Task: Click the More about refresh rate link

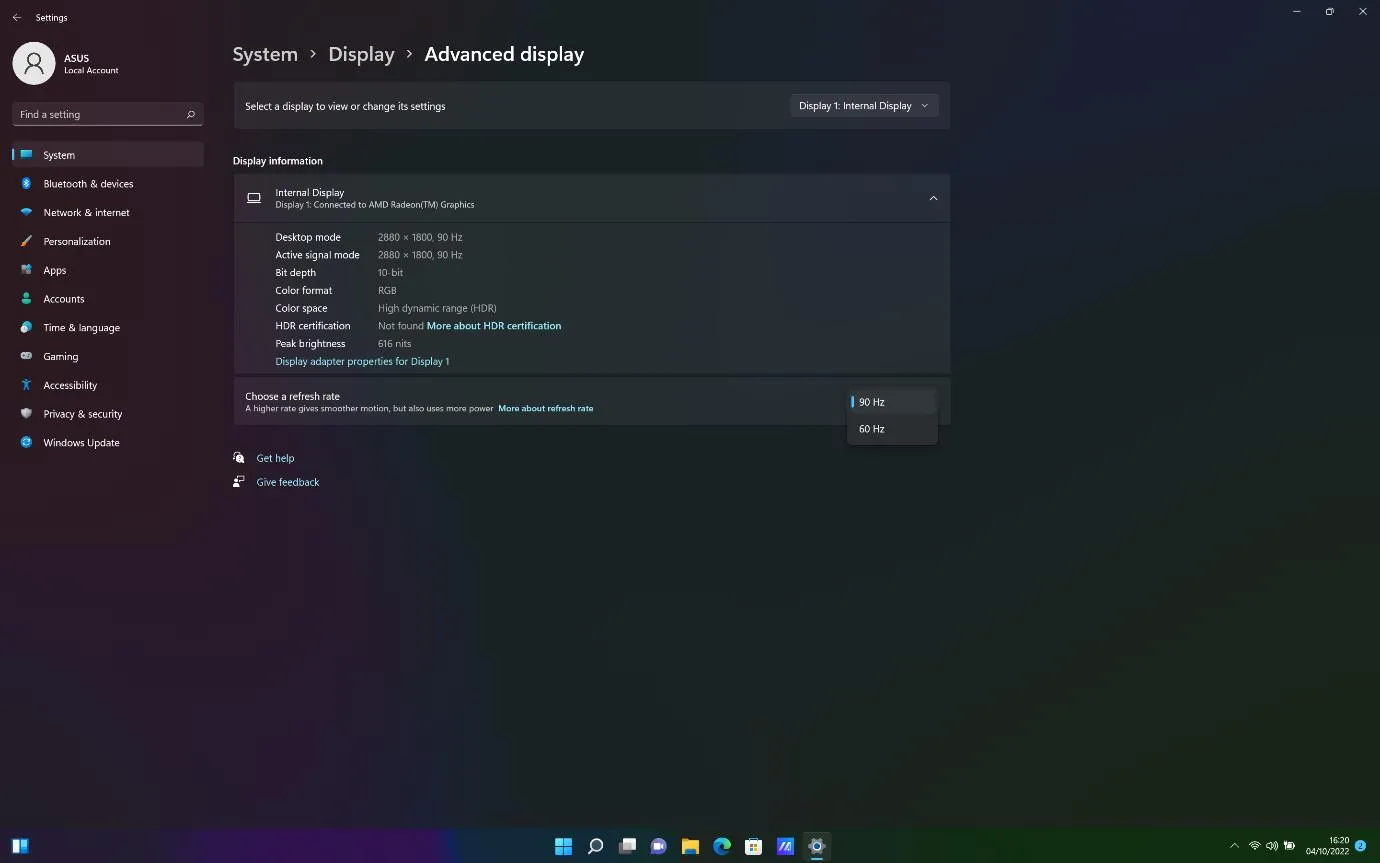Action: 545,409
